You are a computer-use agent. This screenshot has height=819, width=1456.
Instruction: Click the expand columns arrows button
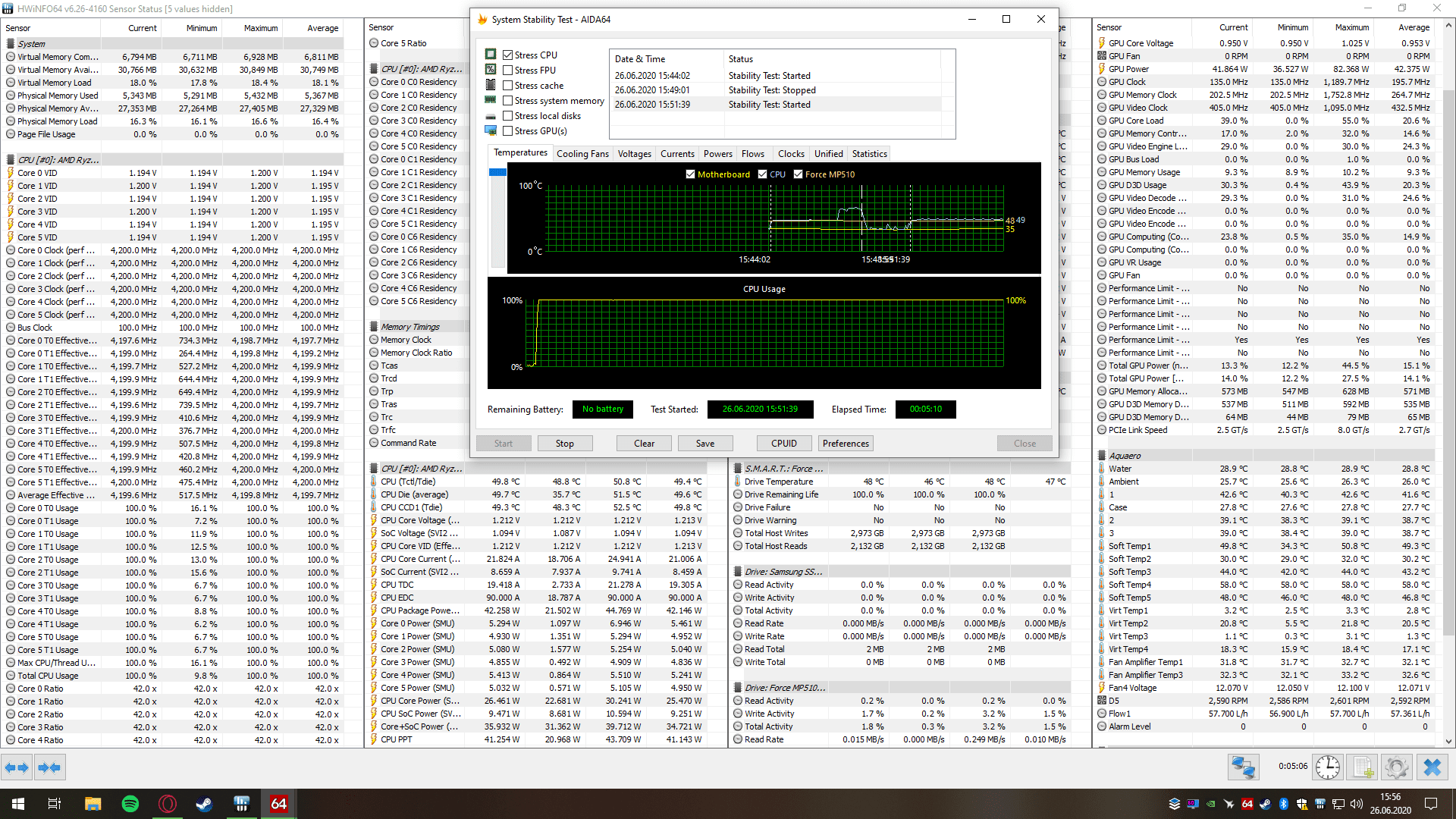(x=17, y=767)
